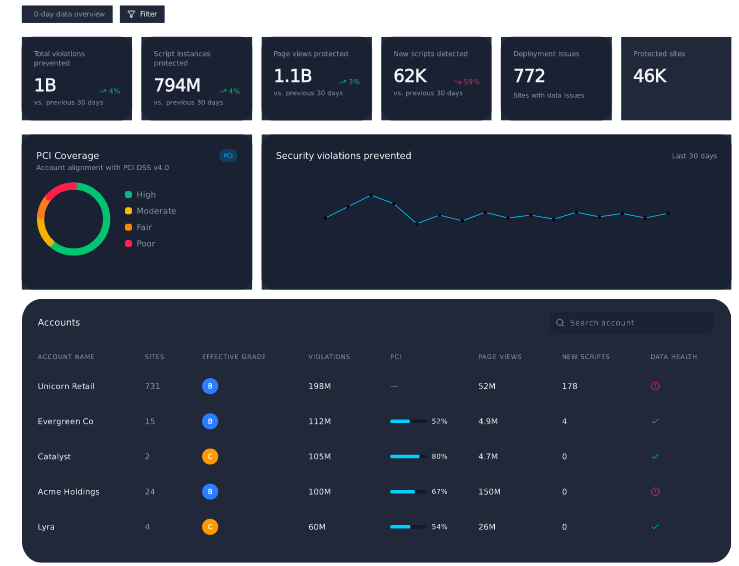The width and height of the screenshot is (739, 566).
Task: Click into the Search account field
Action: (632, 323)
